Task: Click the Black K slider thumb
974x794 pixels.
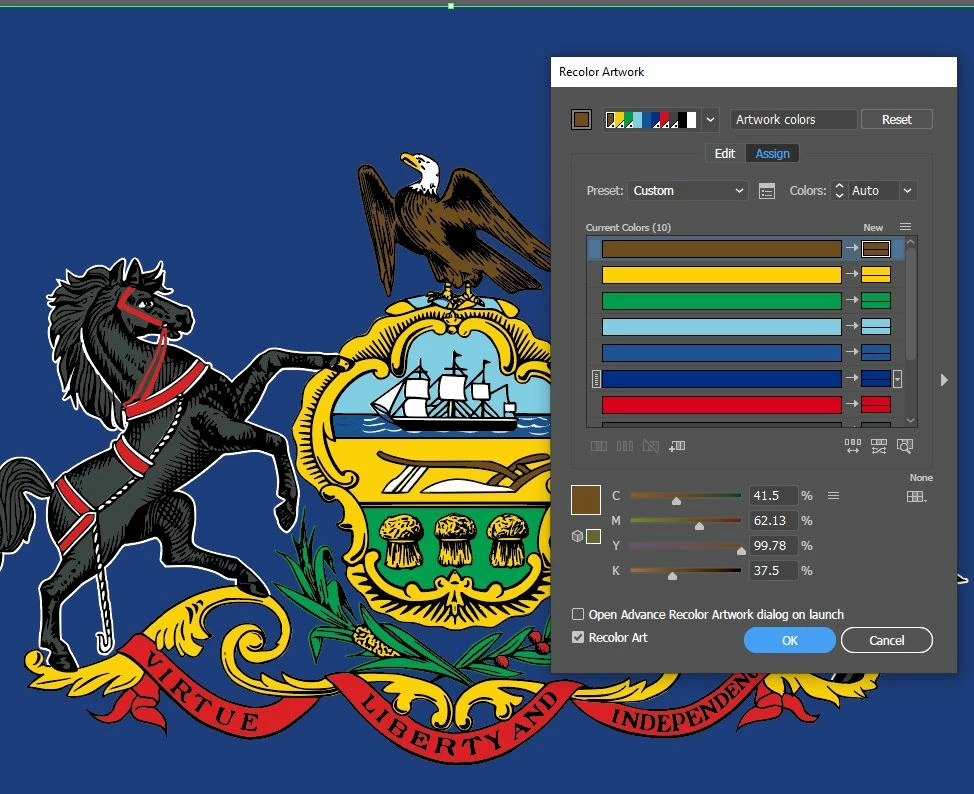Action: pyautogui.click(x=672, y=576)
